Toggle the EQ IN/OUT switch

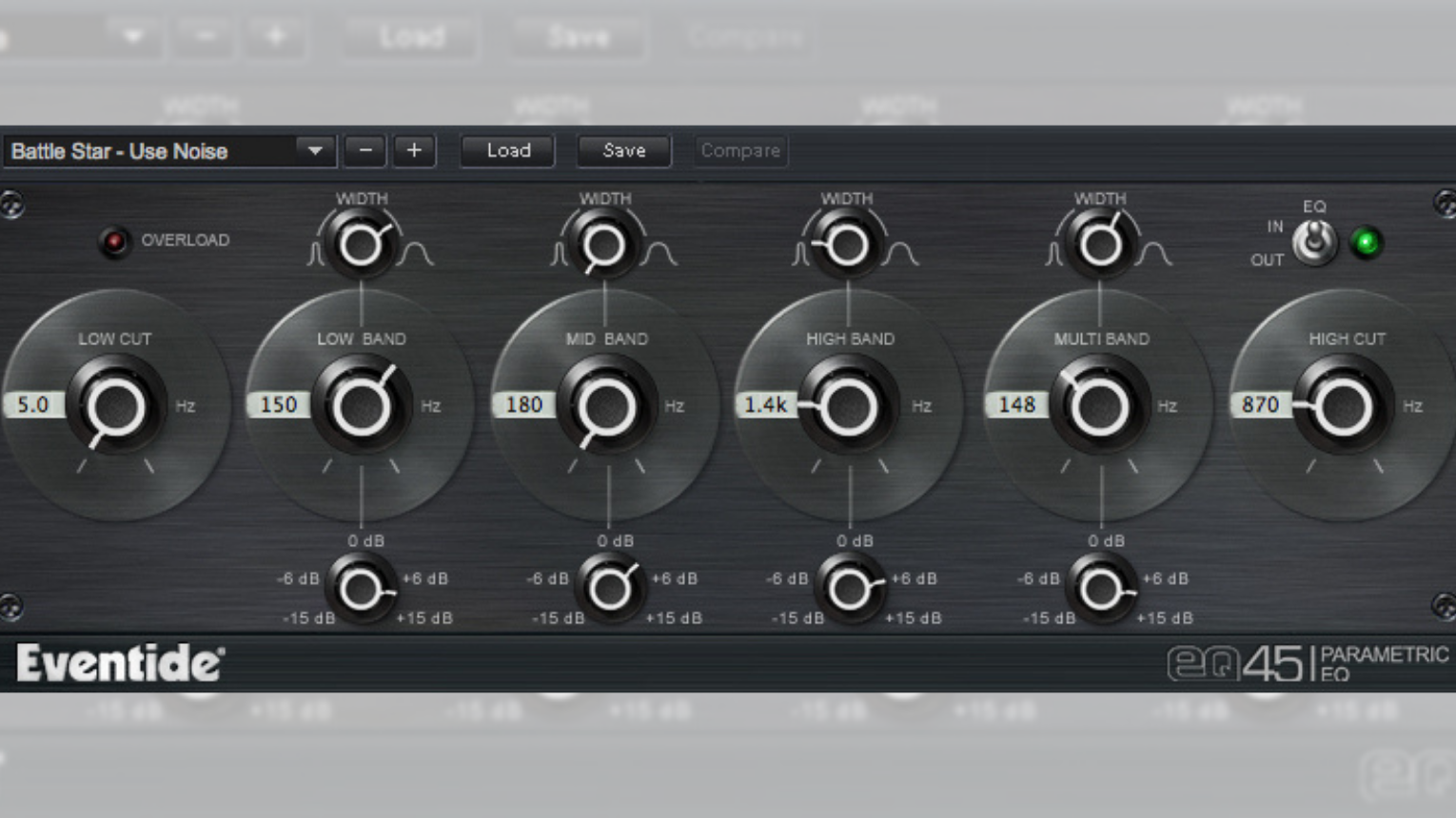(1316, 241)
